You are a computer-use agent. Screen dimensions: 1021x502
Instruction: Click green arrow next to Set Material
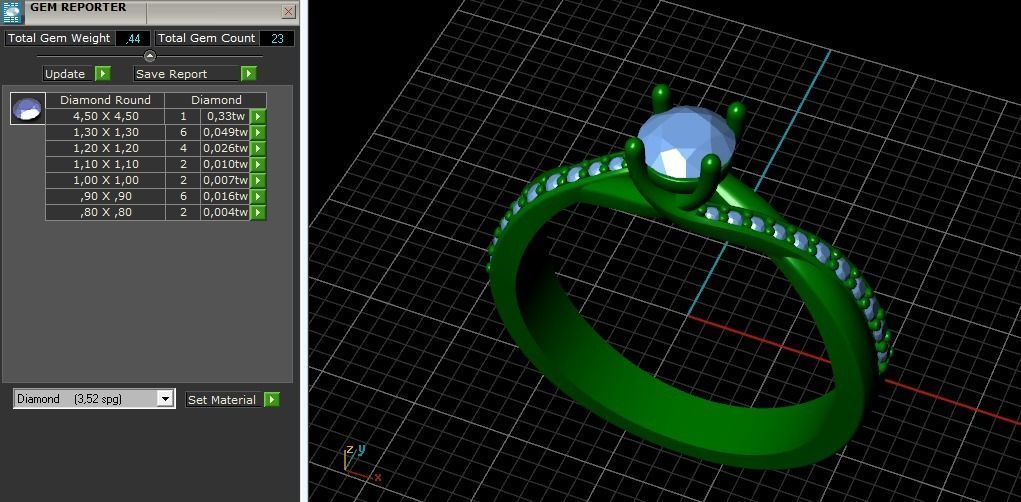(272, 400)
